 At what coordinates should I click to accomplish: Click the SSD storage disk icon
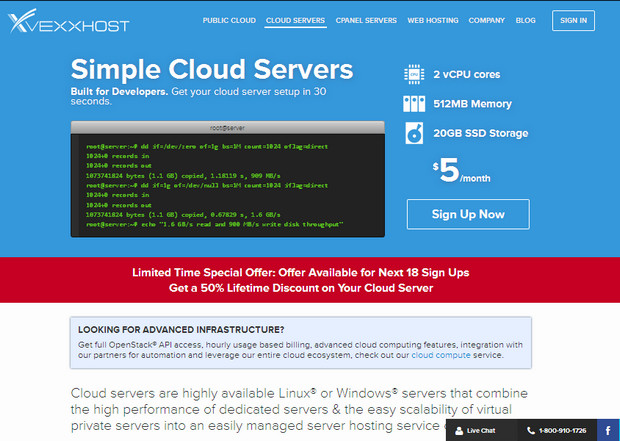pos(414,133)
